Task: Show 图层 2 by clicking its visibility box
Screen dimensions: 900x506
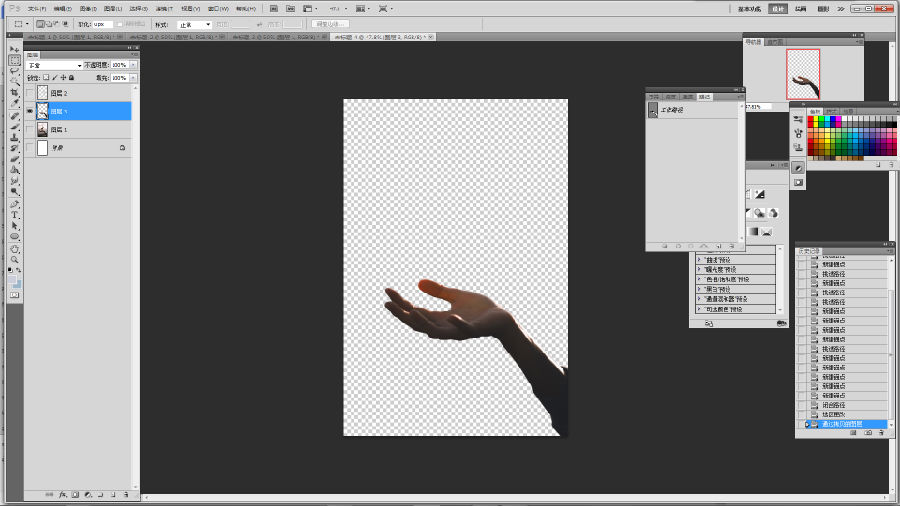Action: [x=29, y=93]
